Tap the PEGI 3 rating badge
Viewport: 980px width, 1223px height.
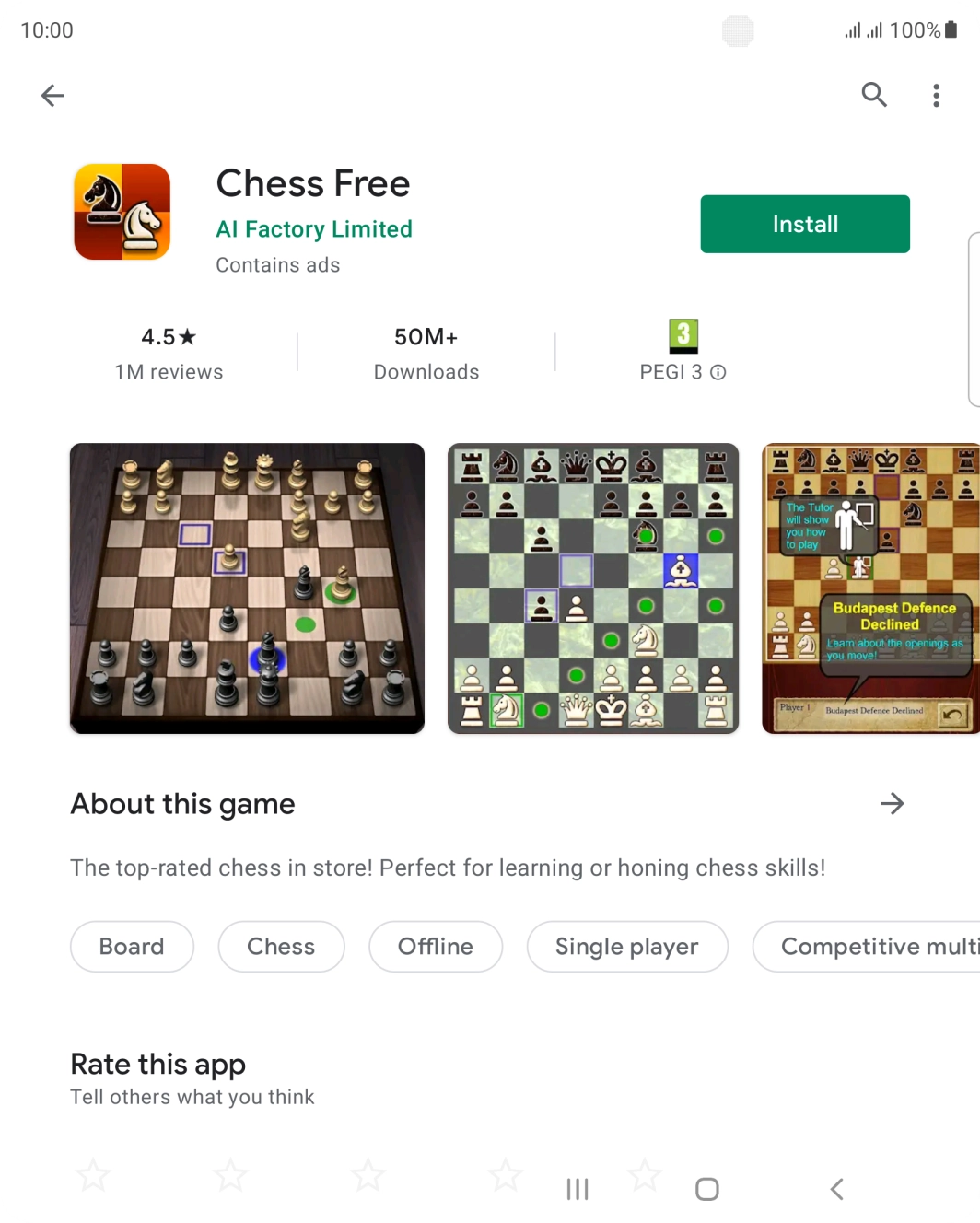[x=683, y=336]
